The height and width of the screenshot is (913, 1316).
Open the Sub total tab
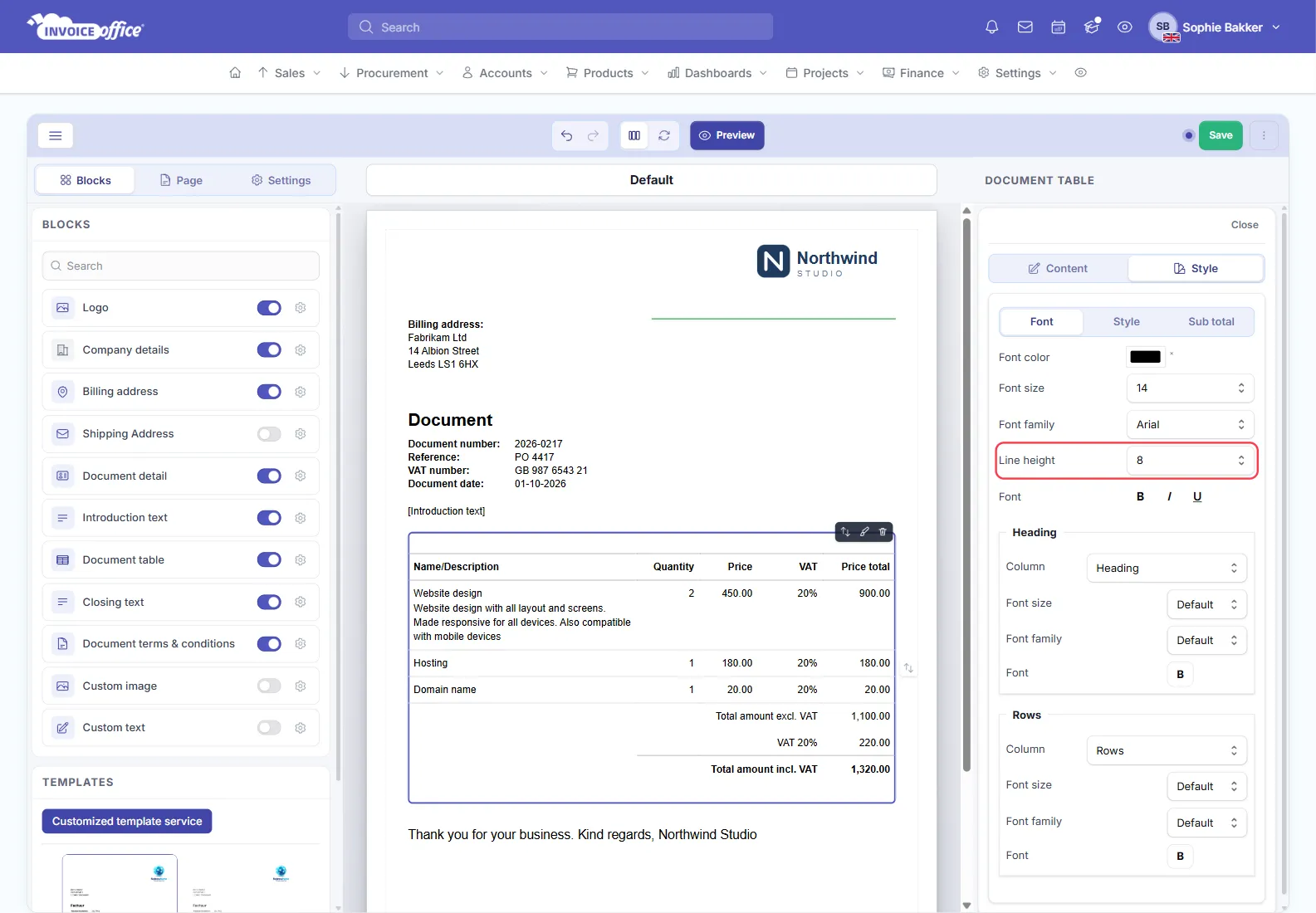[x=1211, y=321]
